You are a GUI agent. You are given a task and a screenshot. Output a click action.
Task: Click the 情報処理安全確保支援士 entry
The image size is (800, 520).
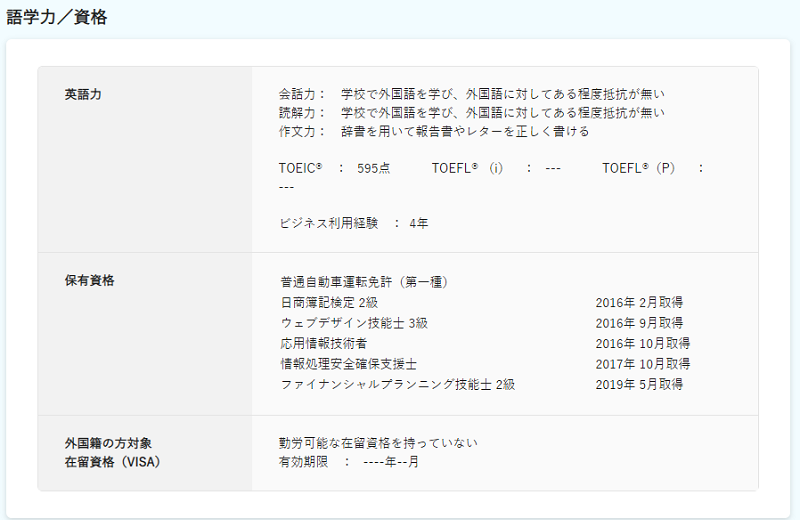[349, 363]
